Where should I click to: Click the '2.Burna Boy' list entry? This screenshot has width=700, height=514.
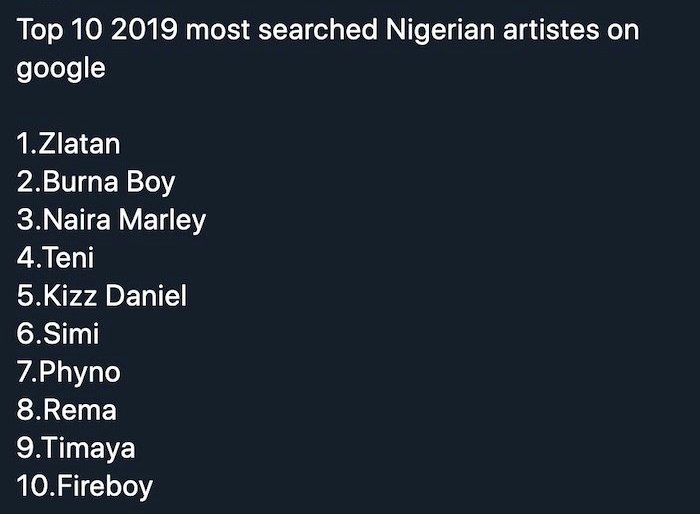(x=96, y=183)
